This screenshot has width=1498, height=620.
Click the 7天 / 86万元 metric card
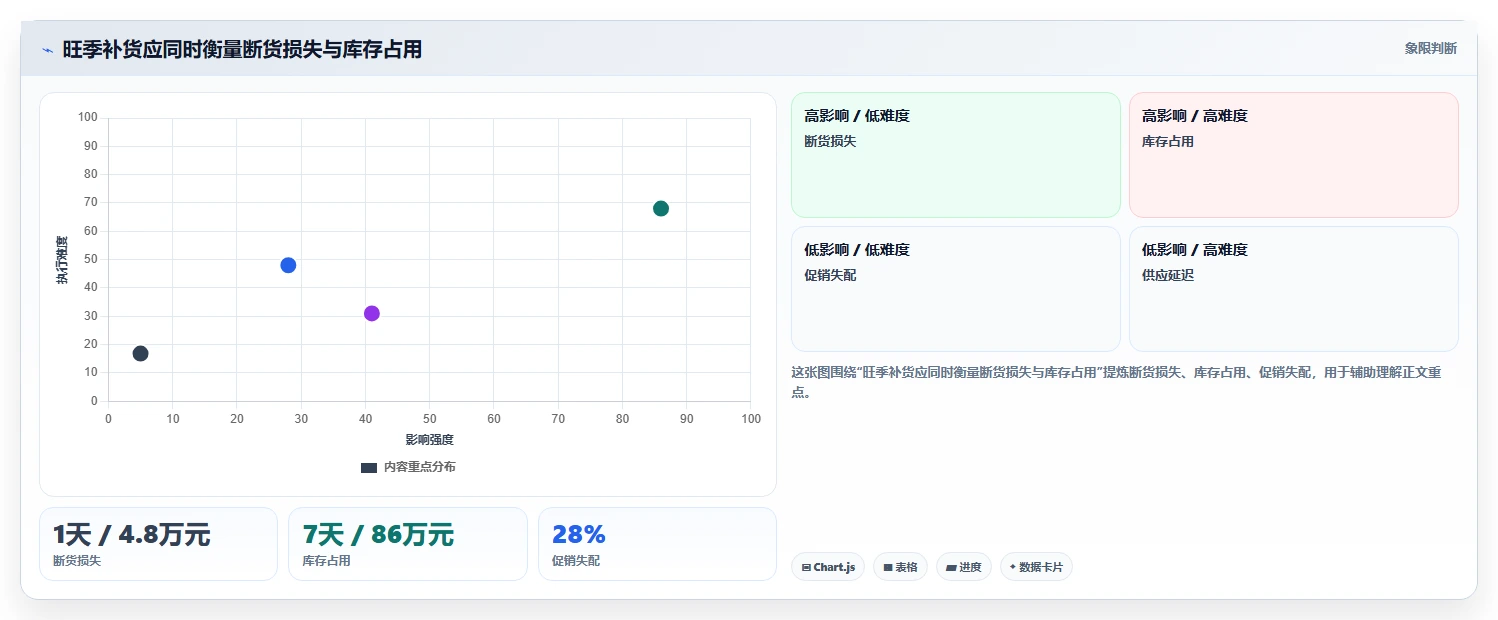point(408,544)
